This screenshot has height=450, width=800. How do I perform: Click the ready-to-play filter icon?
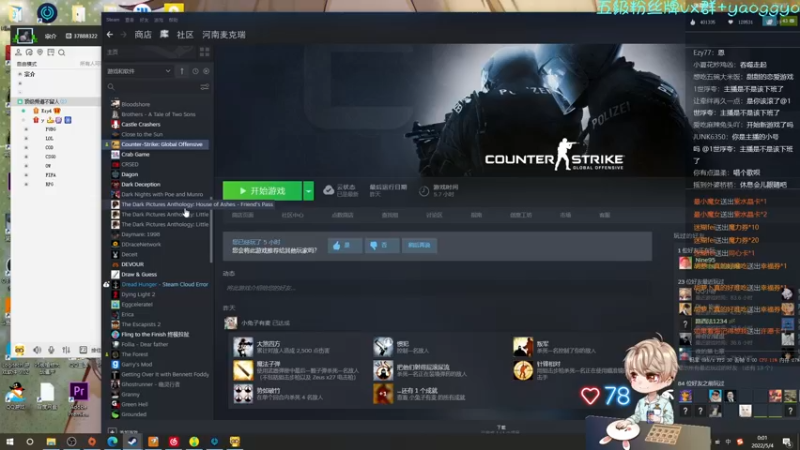(206, 71)
